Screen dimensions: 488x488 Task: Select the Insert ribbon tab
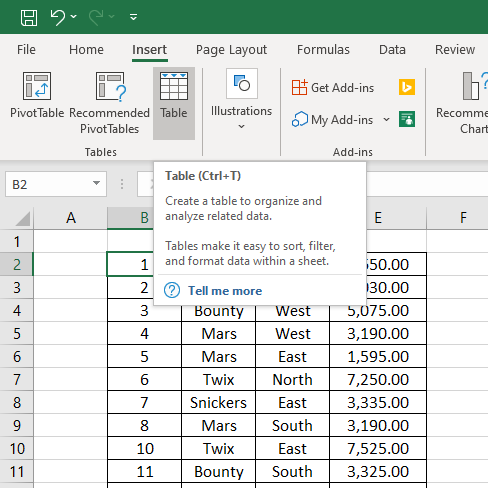click(x=149, y=50)
